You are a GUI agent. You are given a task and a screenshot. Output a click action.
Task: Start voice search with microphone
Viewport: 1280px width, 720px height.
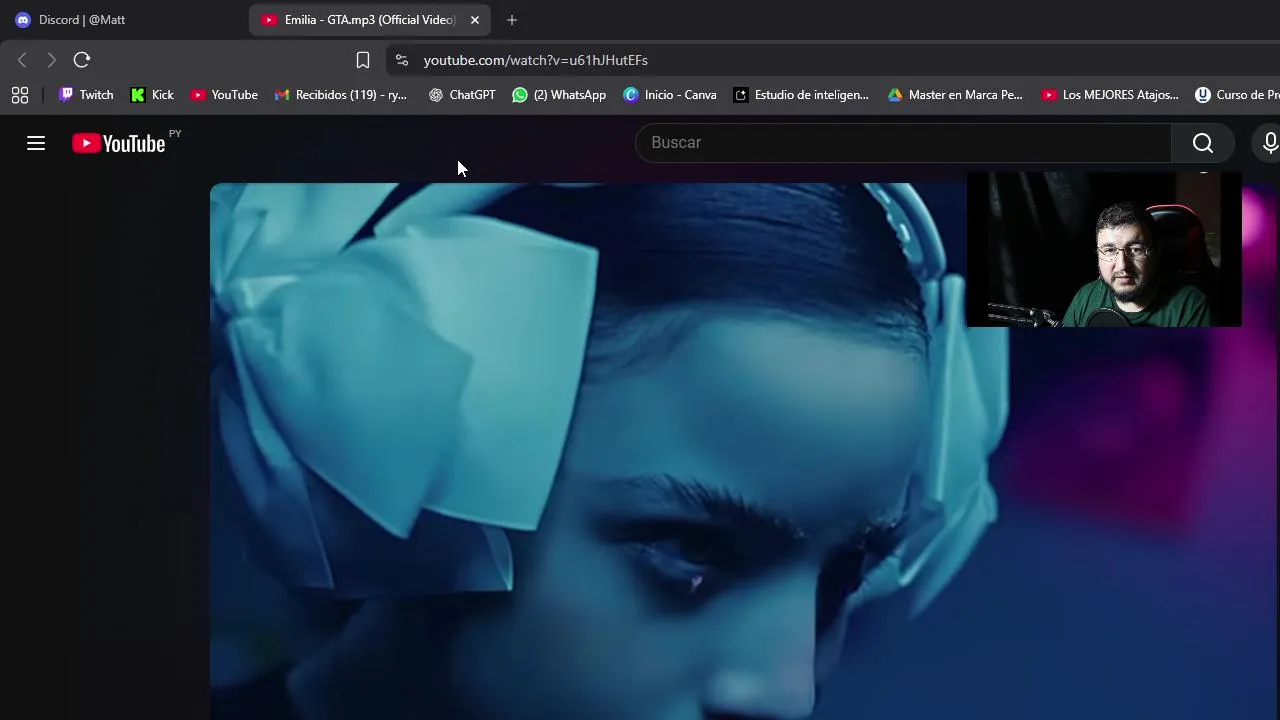pos(1270,143)
